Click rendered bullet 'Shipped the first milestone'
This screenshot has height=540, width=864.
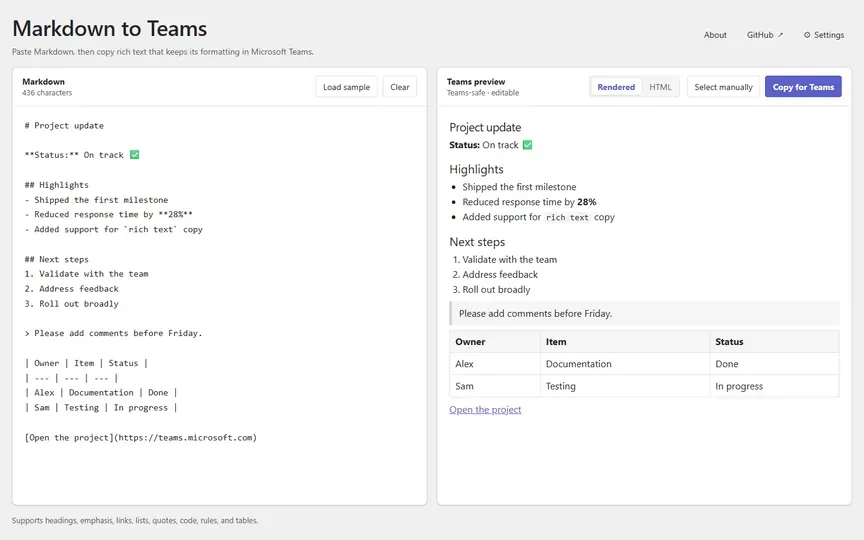519,187
